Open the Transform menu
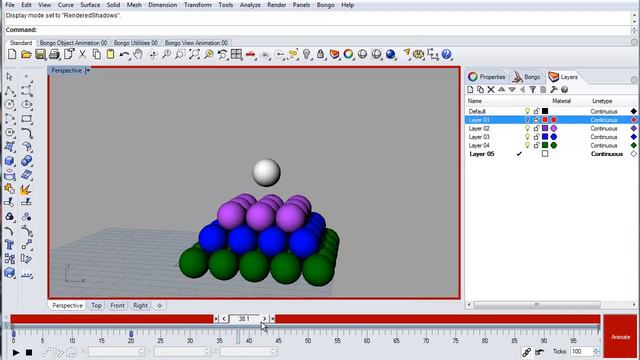The width and height of the screenshot is (640, 360). coord(198,5)
